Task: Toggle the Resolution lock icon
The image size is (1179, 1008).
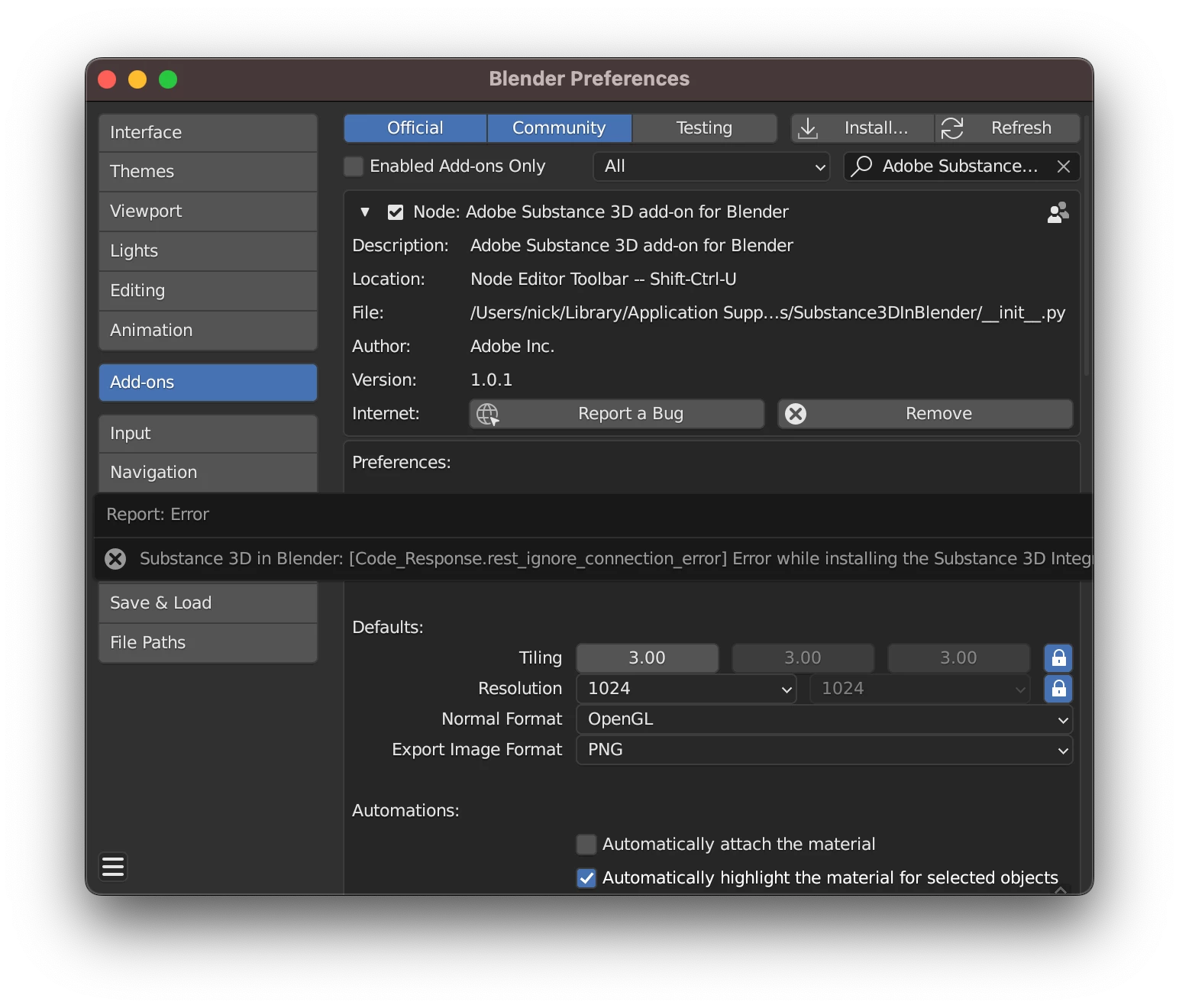Action: [x=1058, y=689]
